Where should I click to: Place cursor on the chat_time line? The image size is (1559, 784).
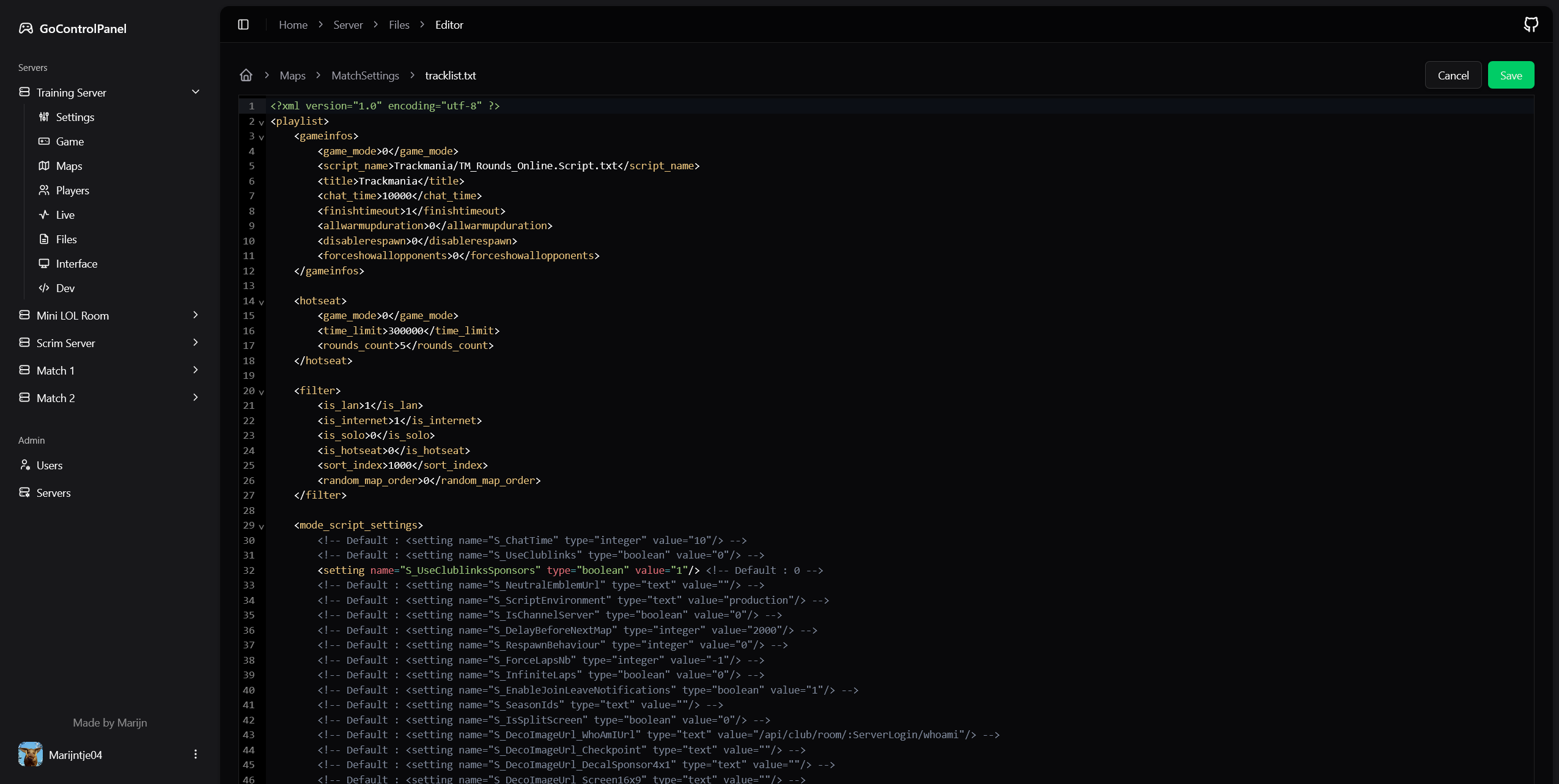click(399, 196)
